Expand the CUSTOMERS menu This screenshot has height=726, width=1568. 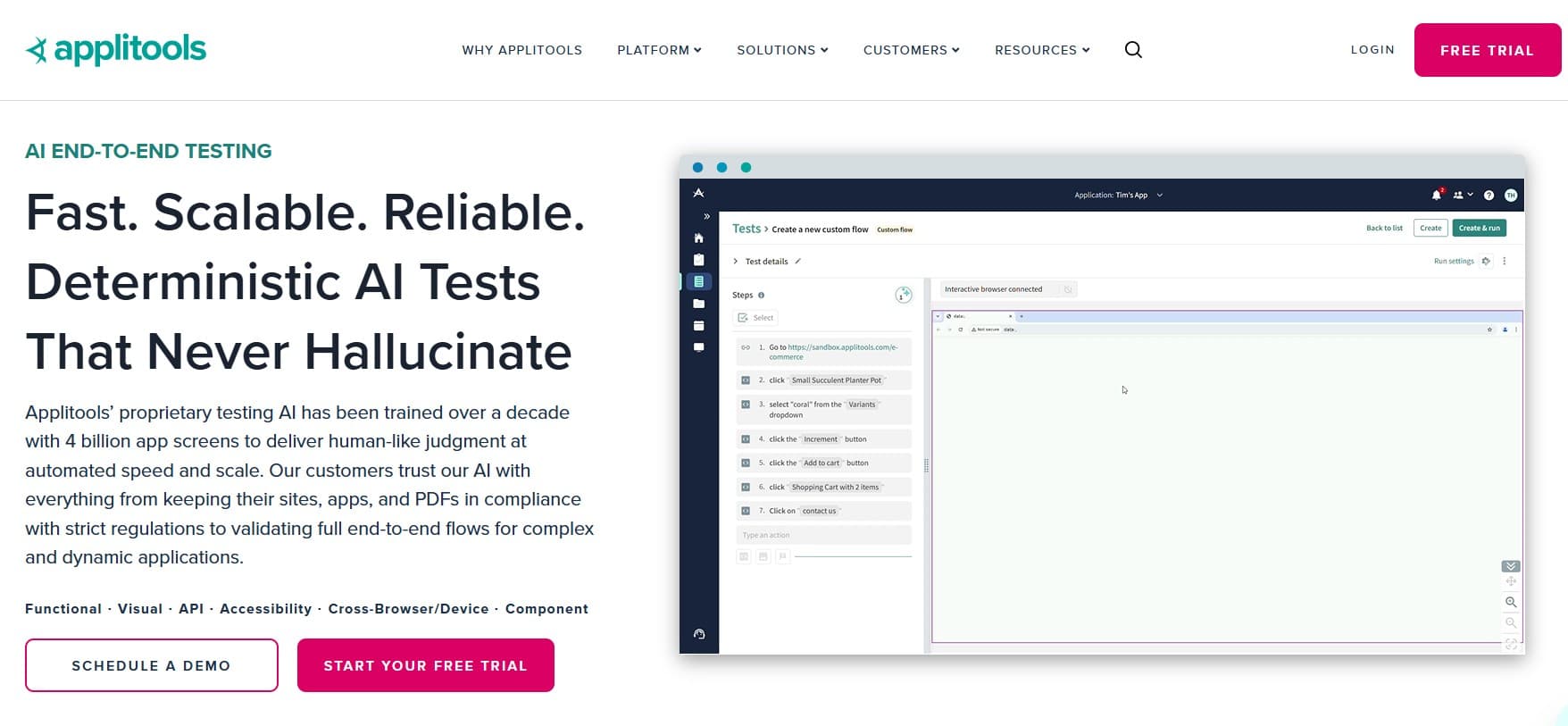[911, 50]
